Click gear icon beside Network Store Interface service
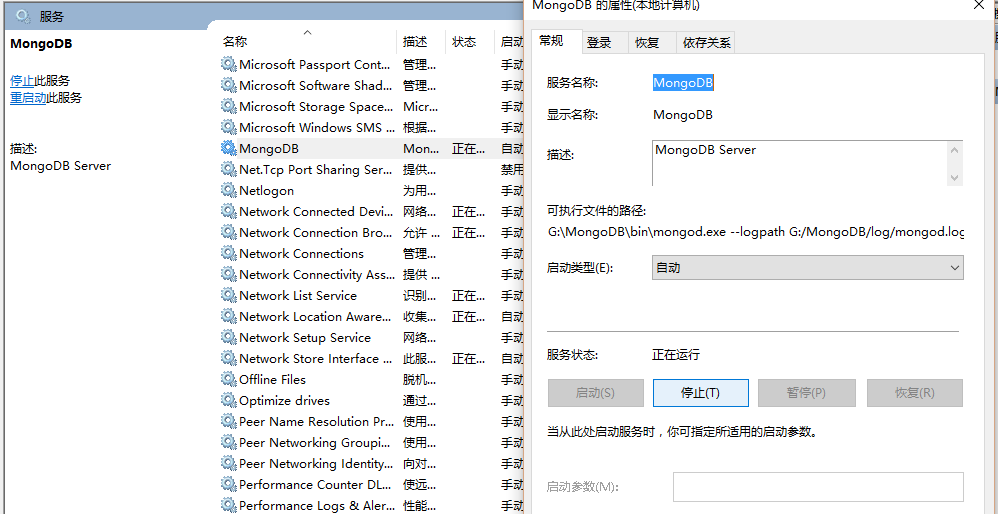 point(228,358)
